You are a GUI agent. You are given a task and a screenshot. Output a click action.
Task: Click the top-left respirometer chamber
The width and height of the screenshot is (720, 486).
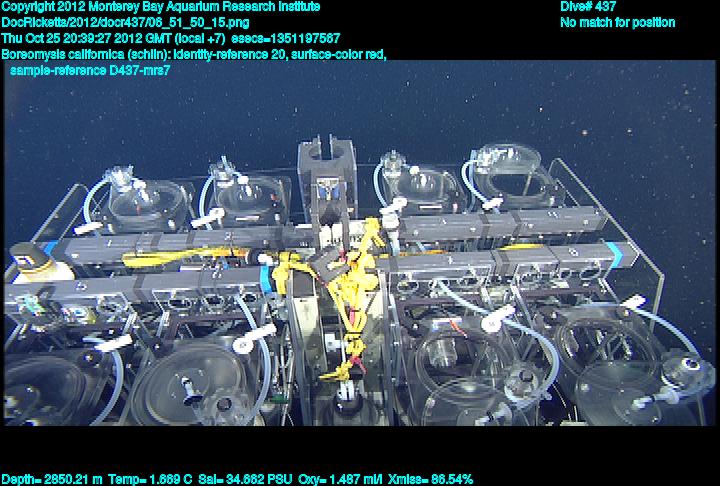coord(145,200)
